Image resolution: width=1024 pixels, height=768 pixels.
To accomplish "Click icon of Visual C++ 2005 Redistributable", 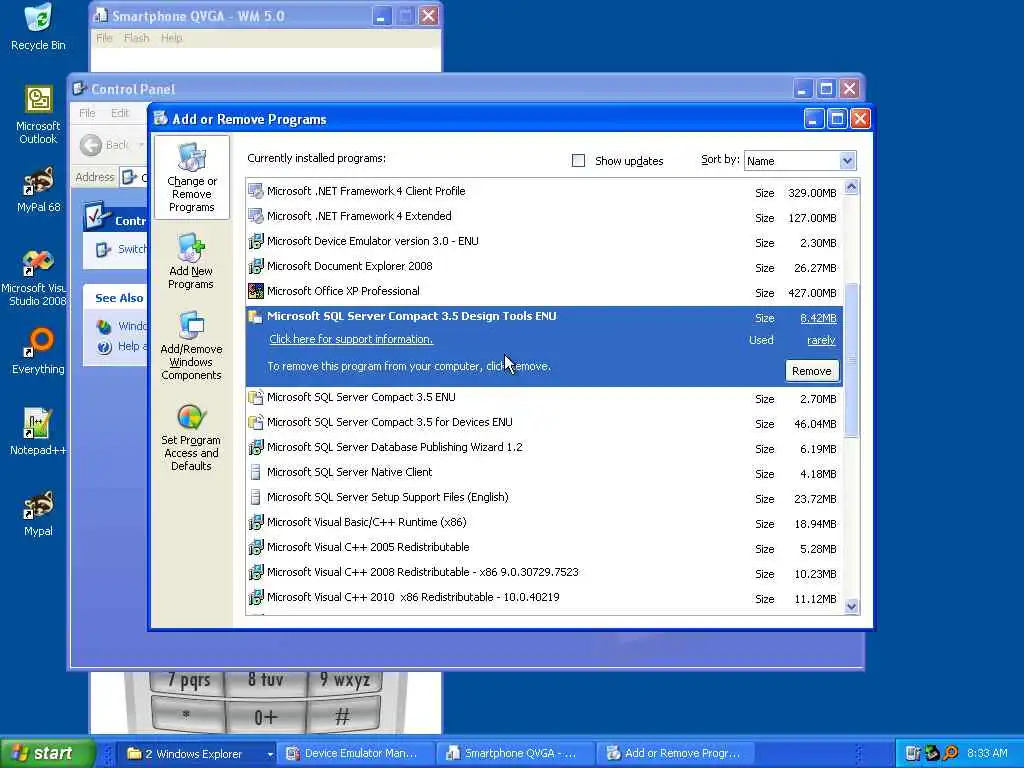I will tap(256, 547).
